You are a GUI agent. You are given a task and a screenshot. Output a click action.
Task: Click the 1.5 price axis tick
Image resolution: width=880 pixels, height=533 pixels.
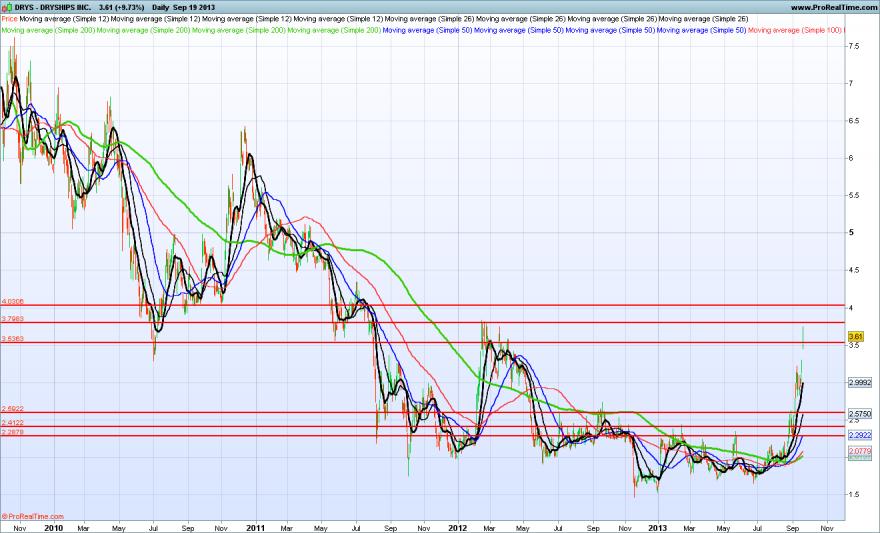click(854, 495)
